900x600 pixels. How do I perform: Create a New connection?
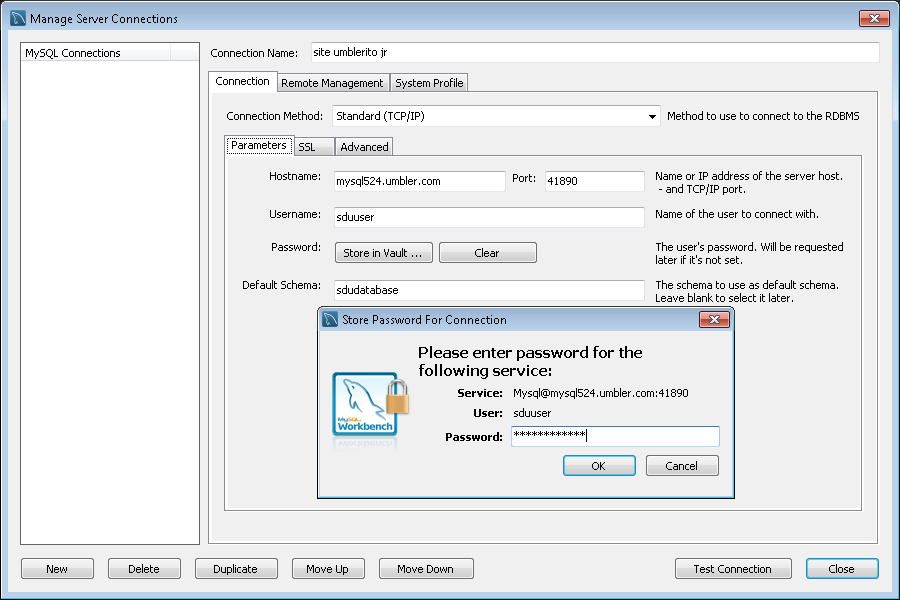point(57,568)
